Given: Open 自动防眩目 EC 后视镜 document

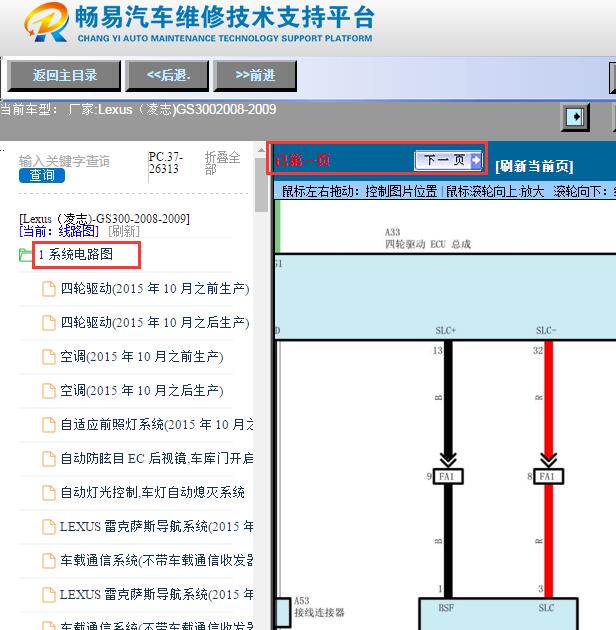Looking at the screenshot, I should click(x=157, y=458).
